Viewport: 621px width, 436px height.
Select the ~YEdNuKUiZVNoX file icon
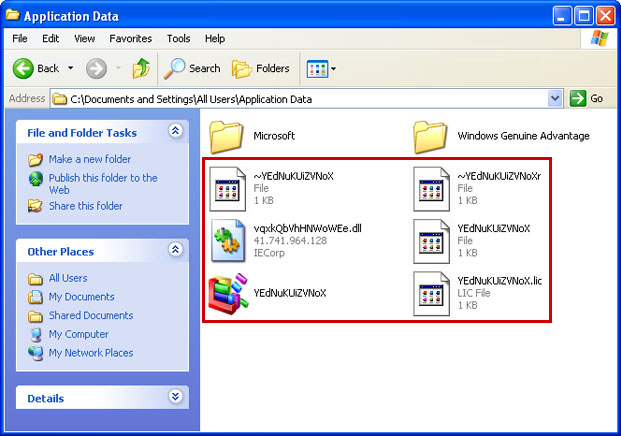click(228, 189)
